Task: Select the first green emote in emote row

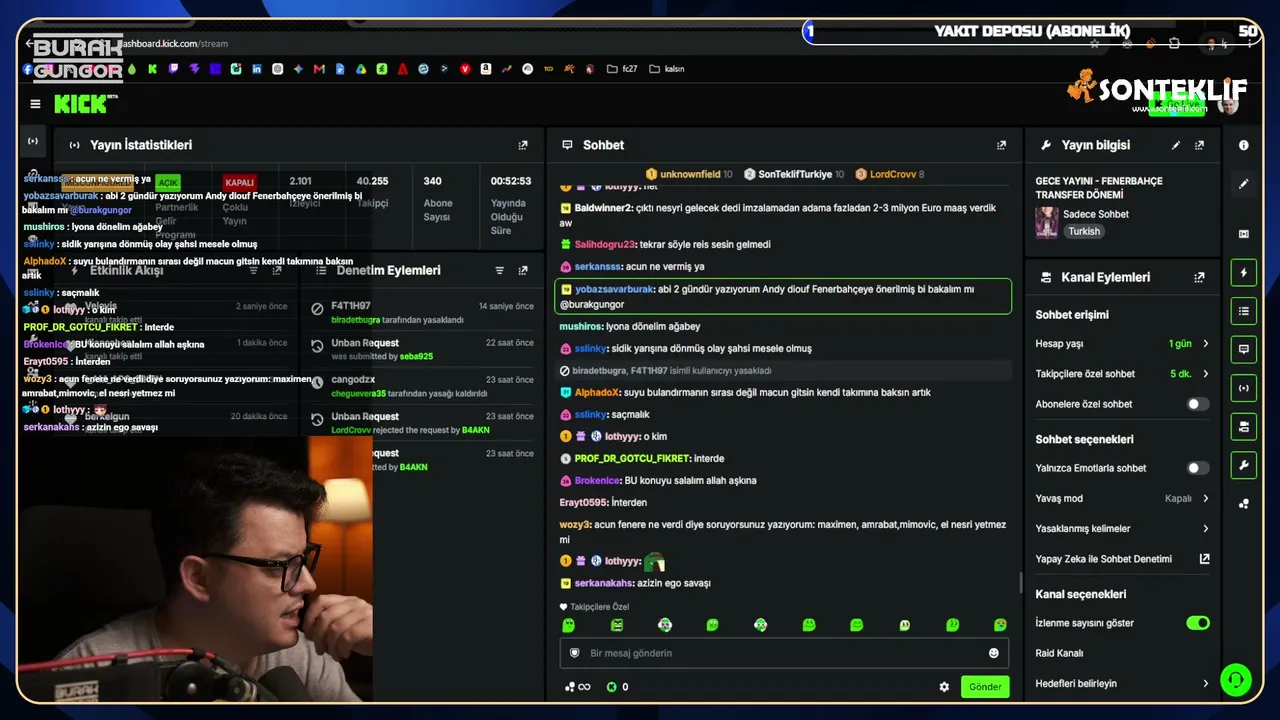Action: 569,625
